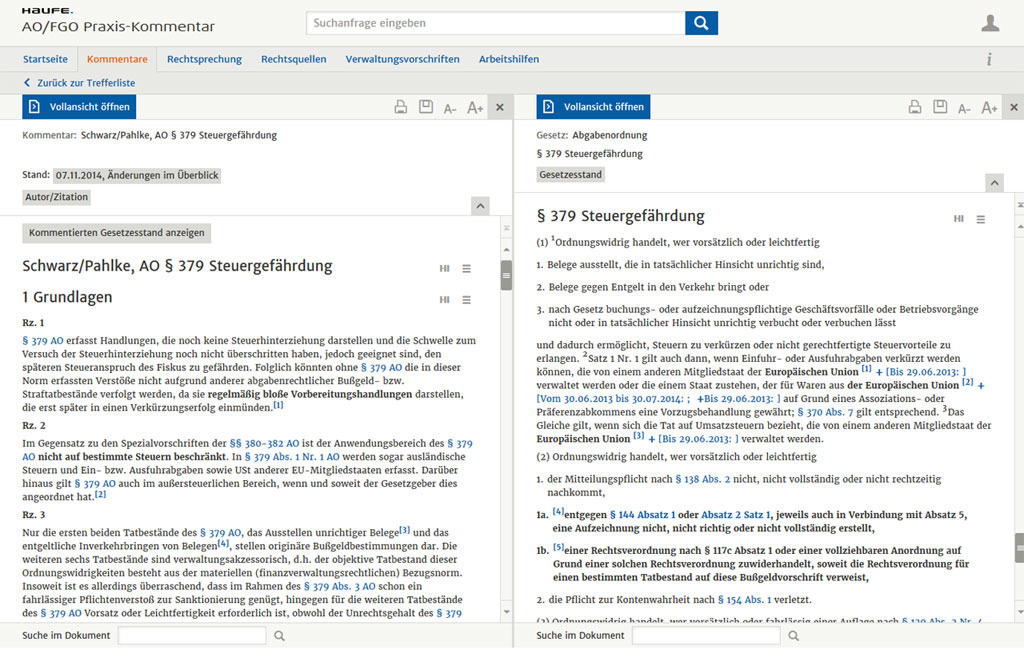Open Vollansicht in the left panel
This screenshot has height=670, width=1024.
pos(79,107)
